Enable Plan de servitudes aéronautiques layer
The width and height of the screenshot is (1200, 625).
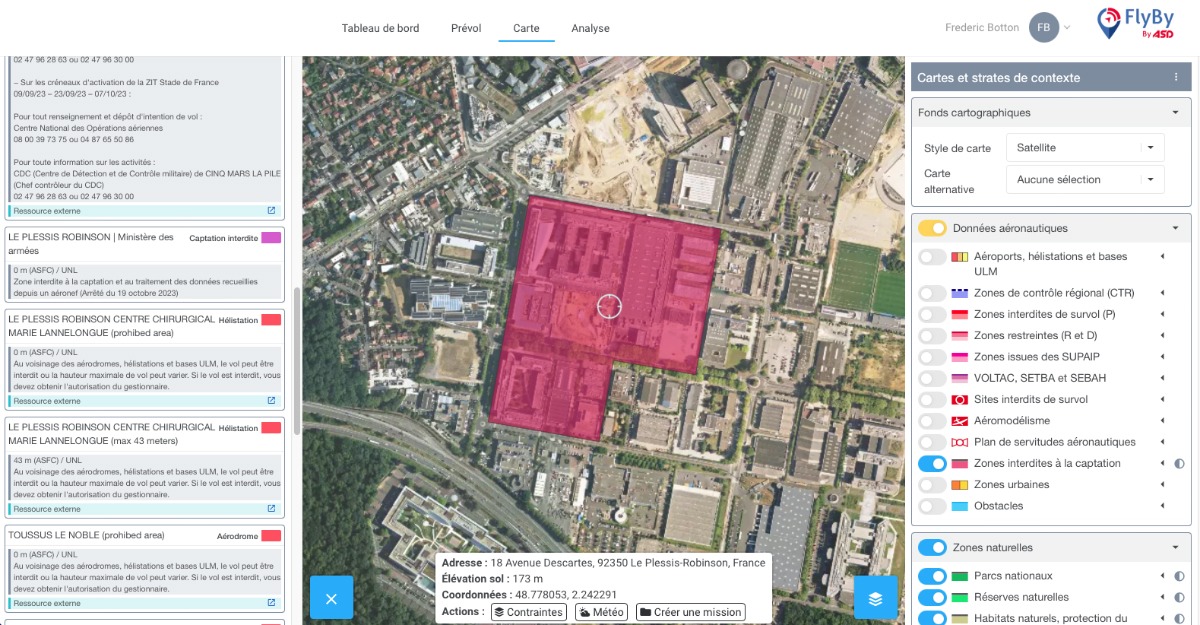coord(932,442)
